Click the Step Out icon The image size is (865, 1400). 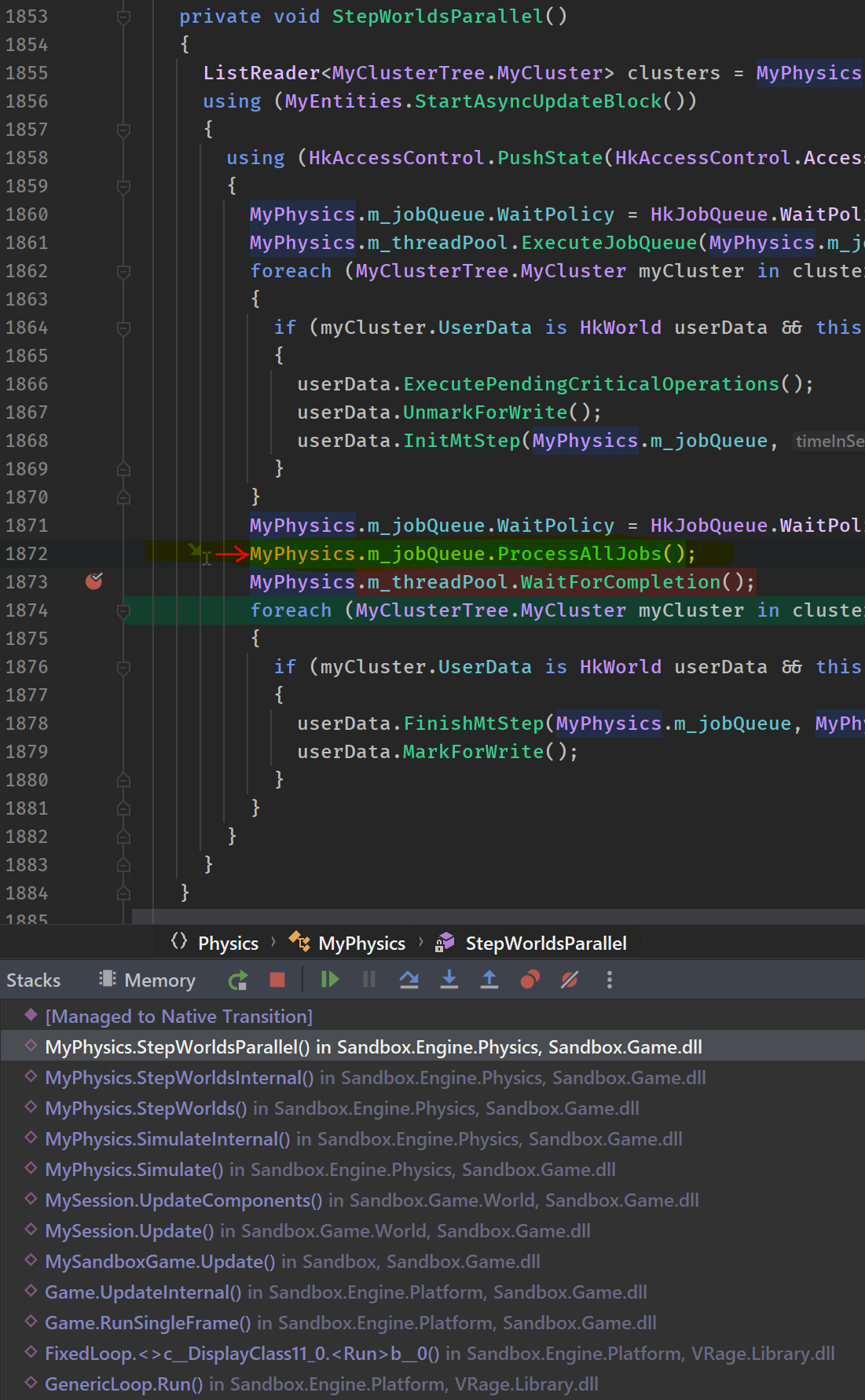(489, 980)
